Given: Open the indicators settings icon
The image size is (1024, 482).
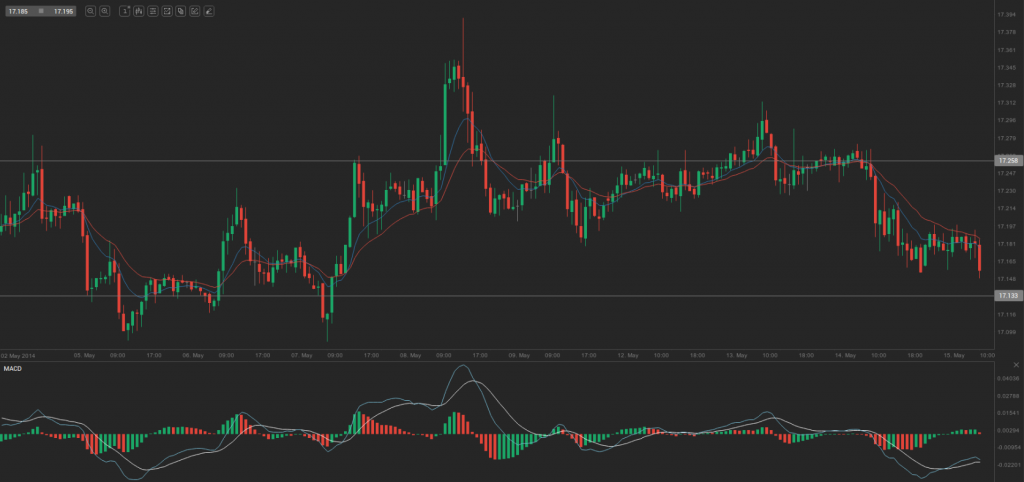Looking at the screenshot, I should point(152,11).
